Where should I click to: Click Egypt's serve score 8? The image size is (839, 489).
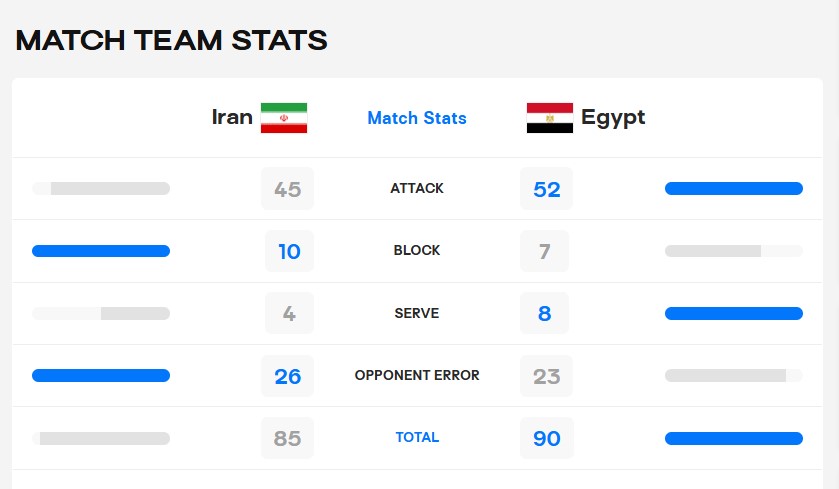[x=545, y=314]
